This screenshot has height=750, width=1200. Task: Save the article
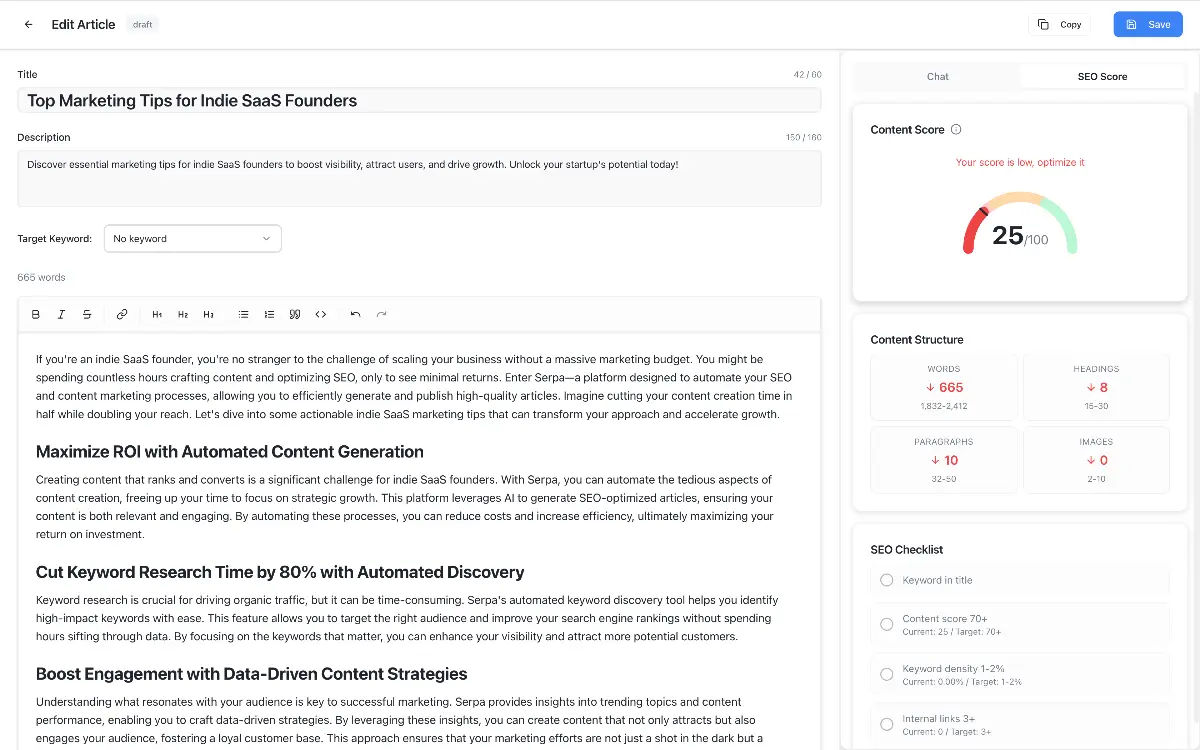click(1147, 24)
